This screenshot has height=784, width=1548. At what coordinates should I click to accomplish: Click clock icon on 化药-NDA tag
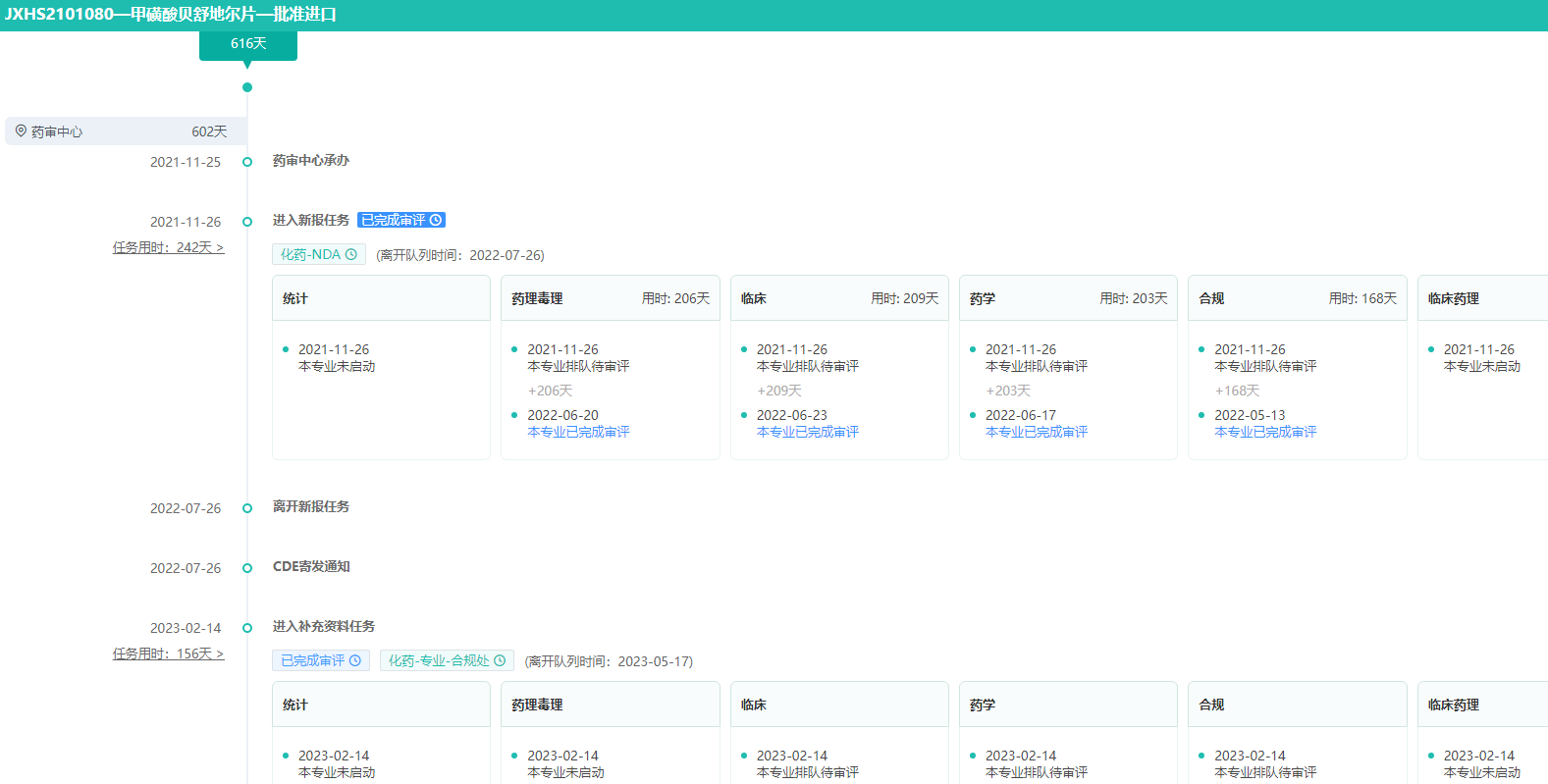351,254
